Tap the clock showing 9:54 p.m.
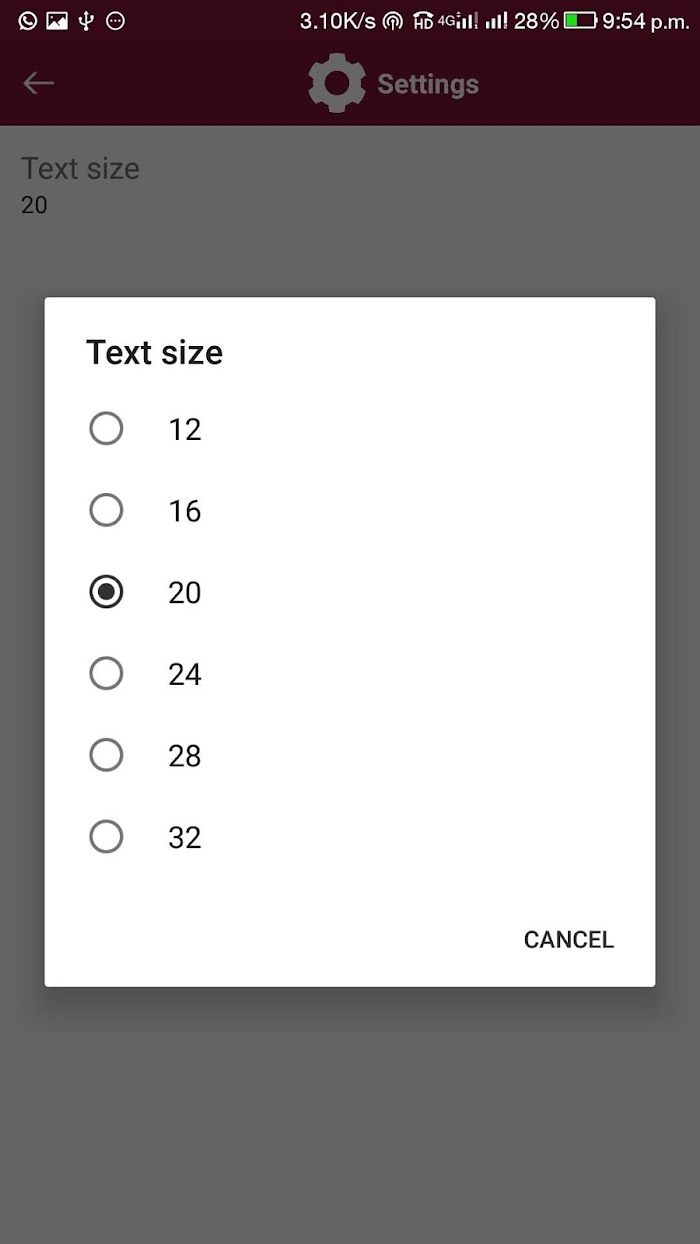The width and height of the screenshot is (700, 1244). pyautogui.click(x=646, y=21)
